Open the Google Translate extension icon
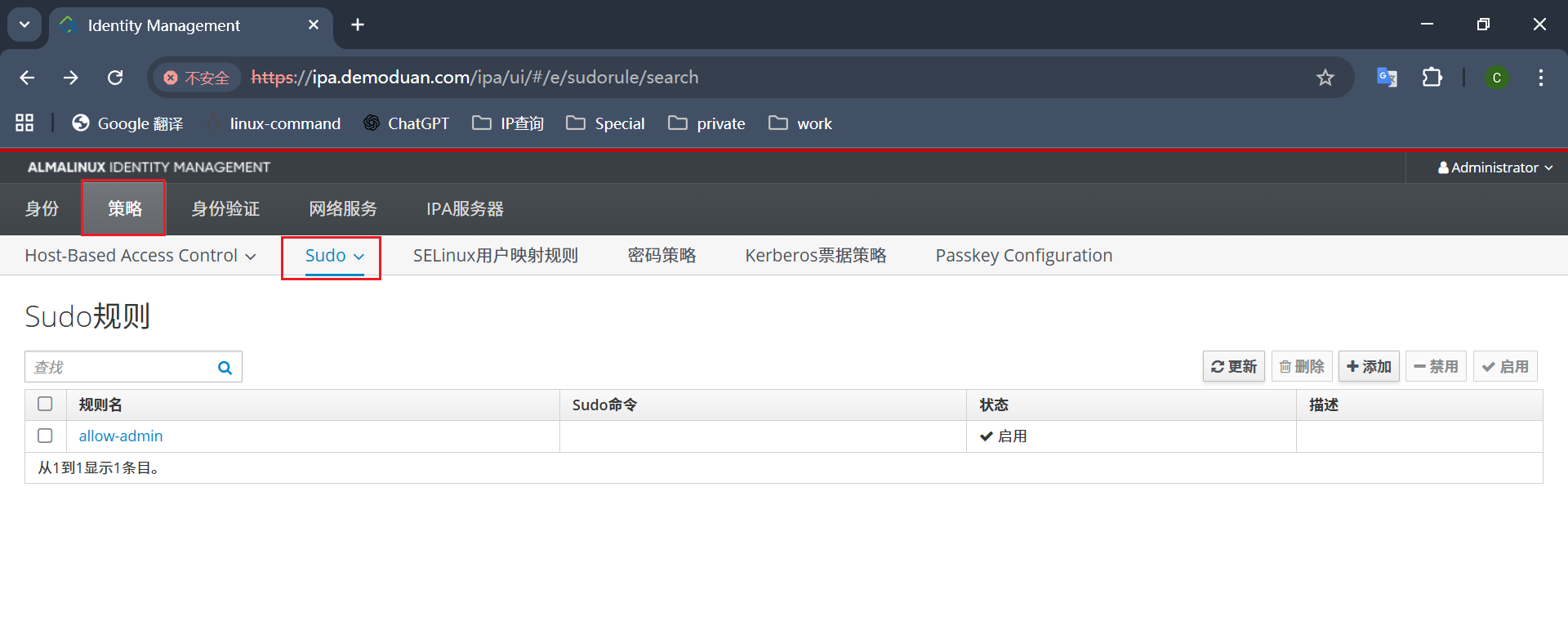Viewport: 1568px width, 617px height. (x=1387, y=78)
